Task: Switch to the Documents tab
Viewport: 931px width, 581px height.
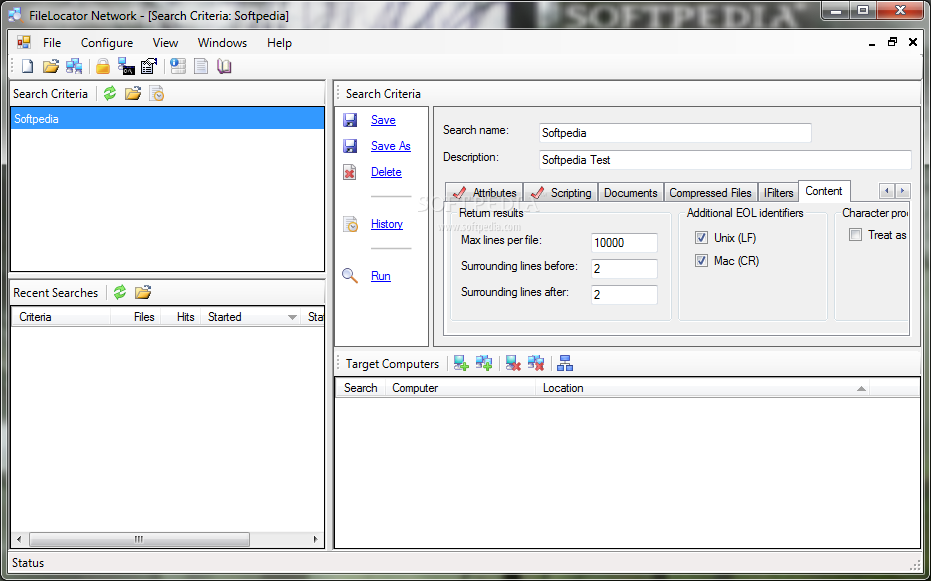Action: (x=631, y=193)
